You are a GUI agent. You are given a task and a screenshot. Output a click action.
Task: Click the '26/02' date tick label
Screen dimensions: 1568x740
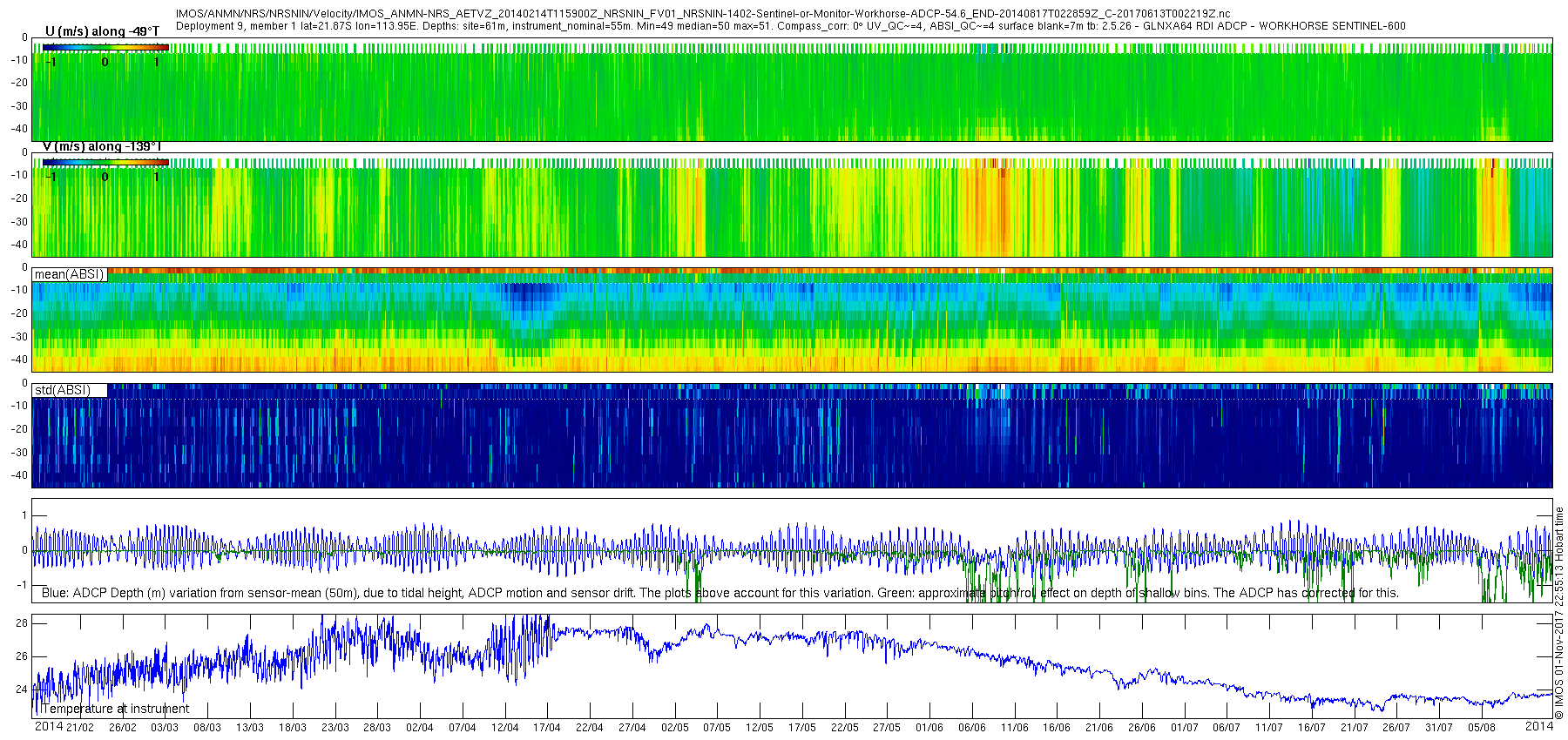pos(122,728)
